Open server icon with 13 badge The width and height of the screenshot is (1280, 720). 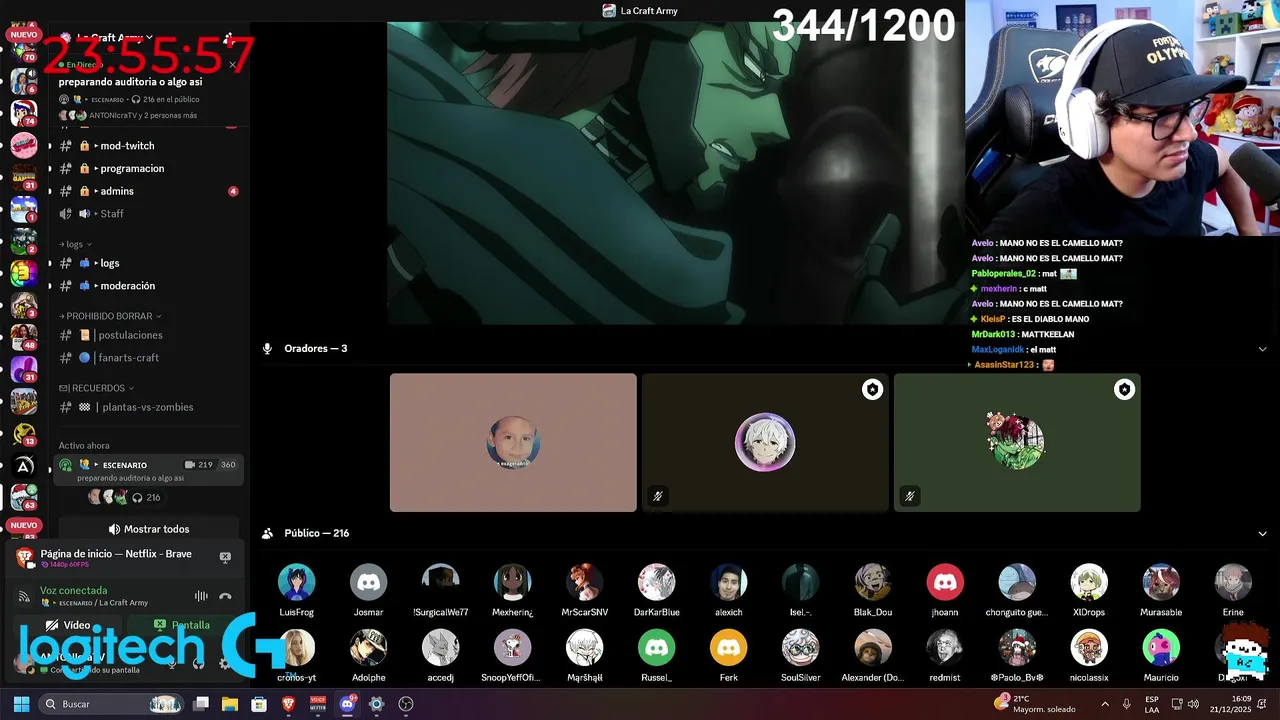24,434
